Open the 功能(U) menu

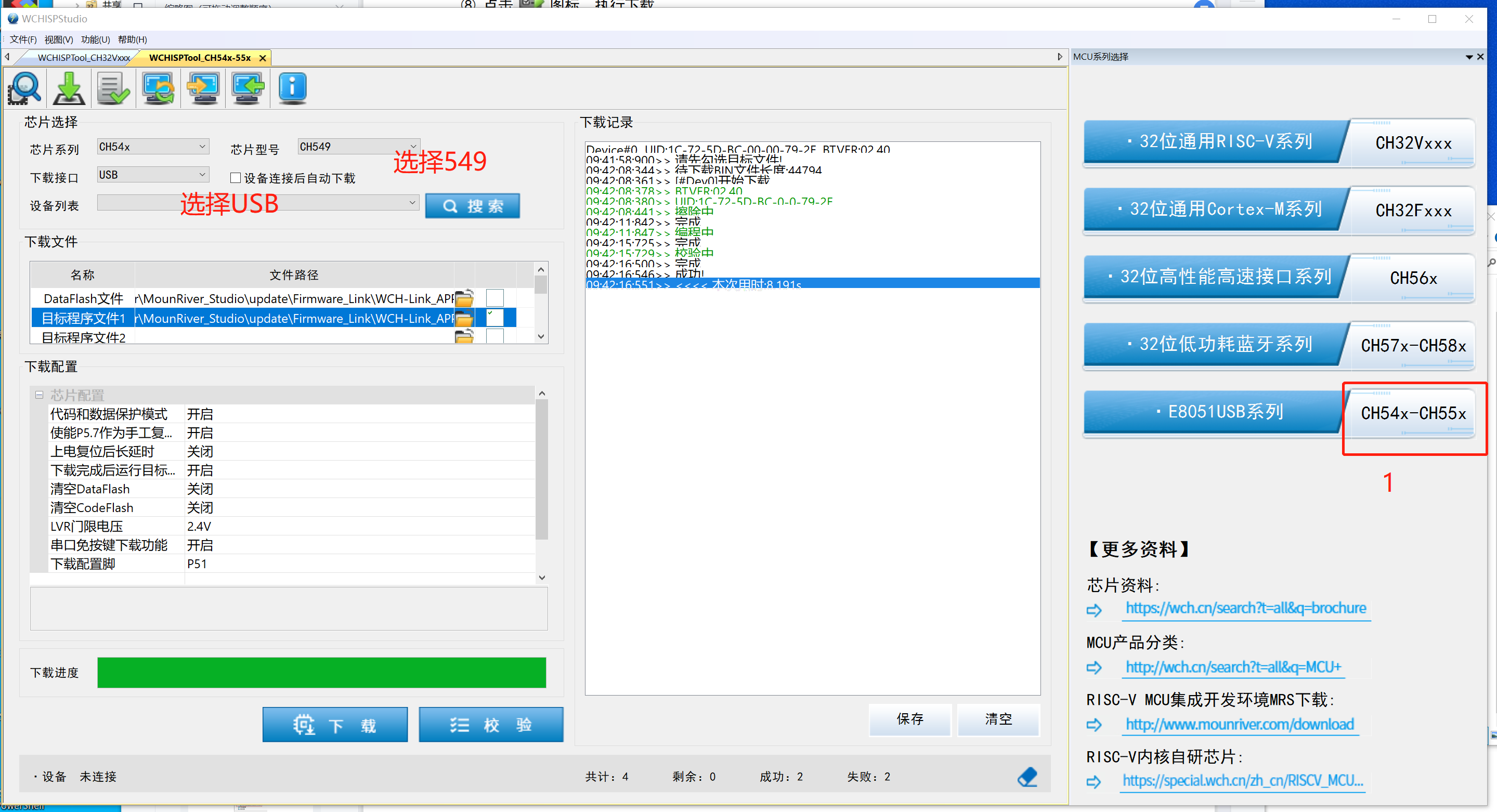coord(95,40)
